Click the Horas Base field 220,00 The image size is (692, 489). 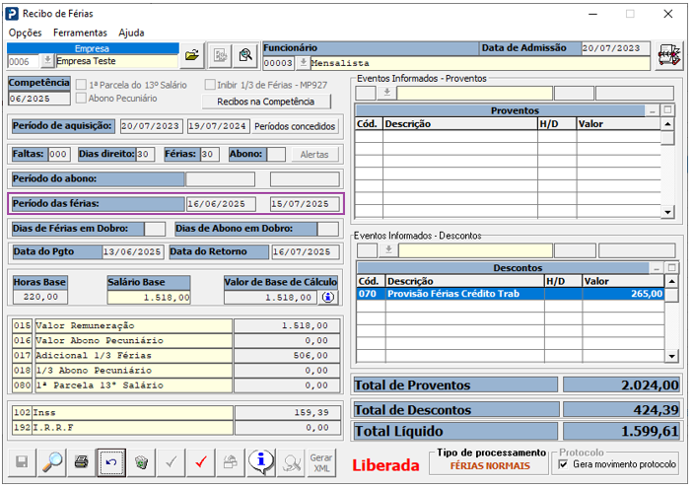41,297
